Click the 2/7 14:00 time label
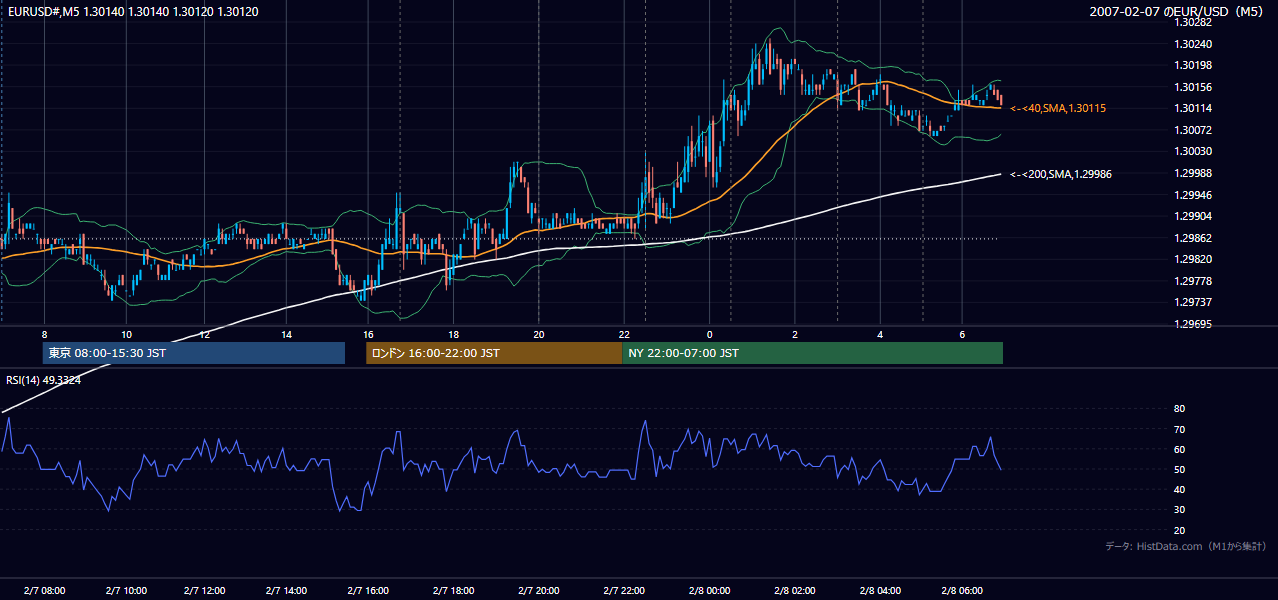The height and width of the screenshot is (600, 1278). (286, 590)
